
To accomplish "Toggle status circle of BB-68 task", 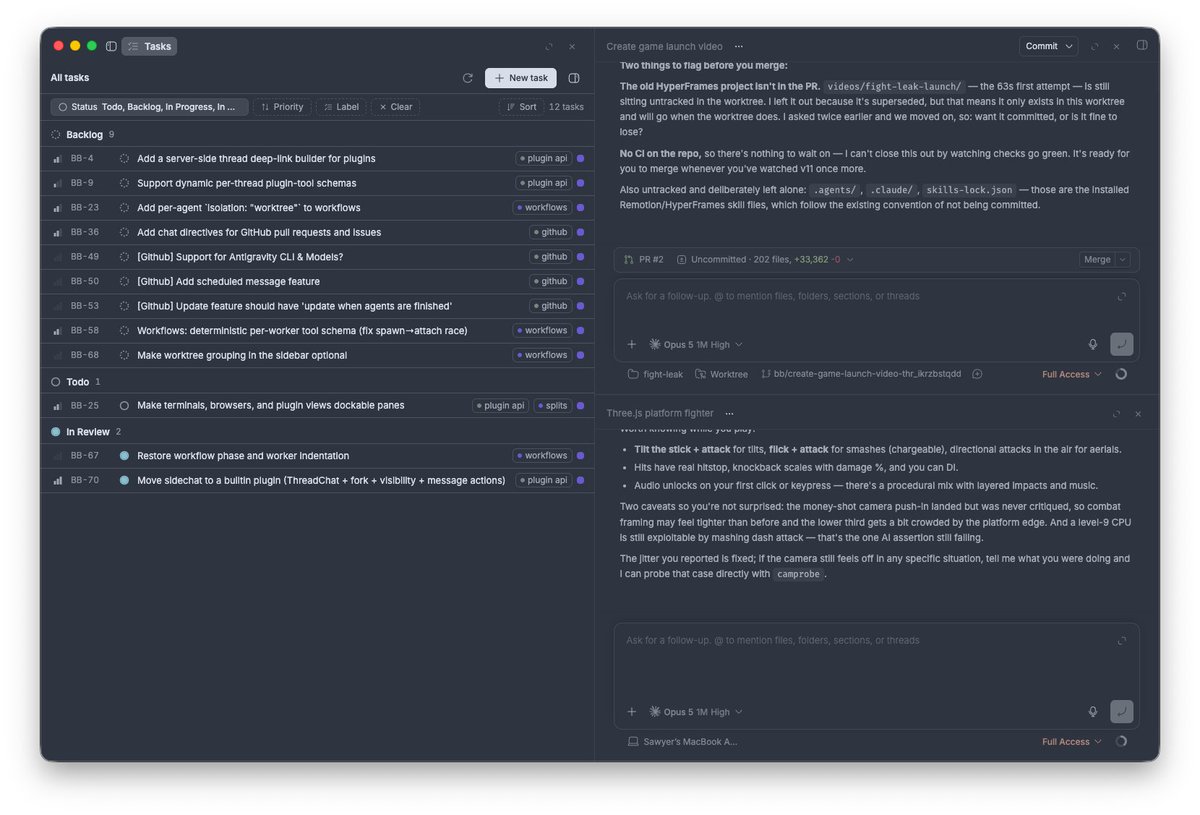I will tap(124, 355).
